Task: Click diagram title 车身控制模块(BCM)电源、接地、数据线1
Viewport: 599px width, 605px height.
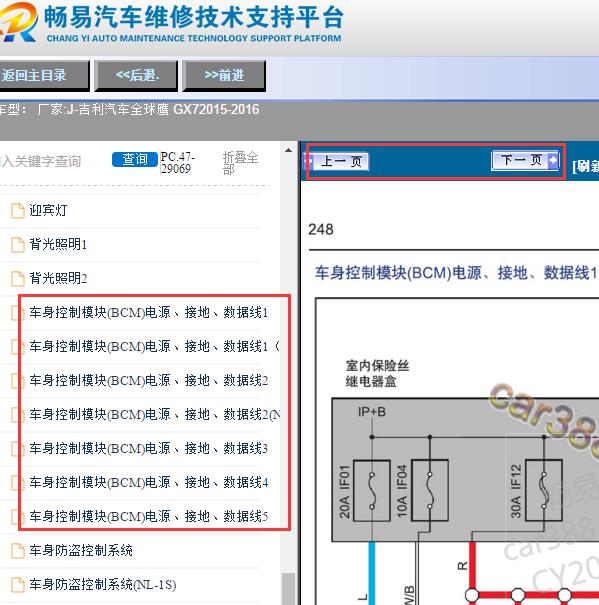Action: click(456, 272)
